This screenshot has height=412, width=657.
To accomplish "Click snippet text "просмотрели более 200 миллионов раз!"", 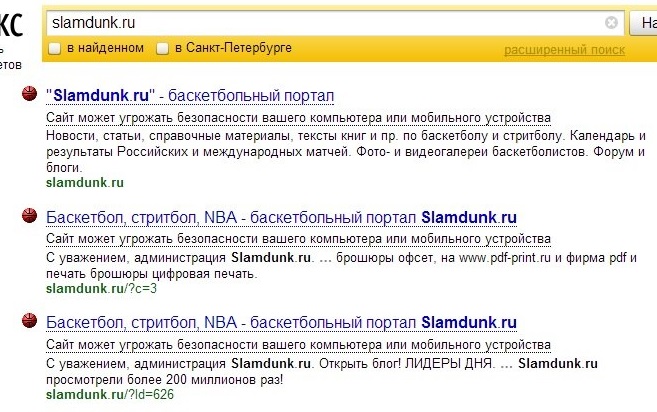I will coord(165,380).
